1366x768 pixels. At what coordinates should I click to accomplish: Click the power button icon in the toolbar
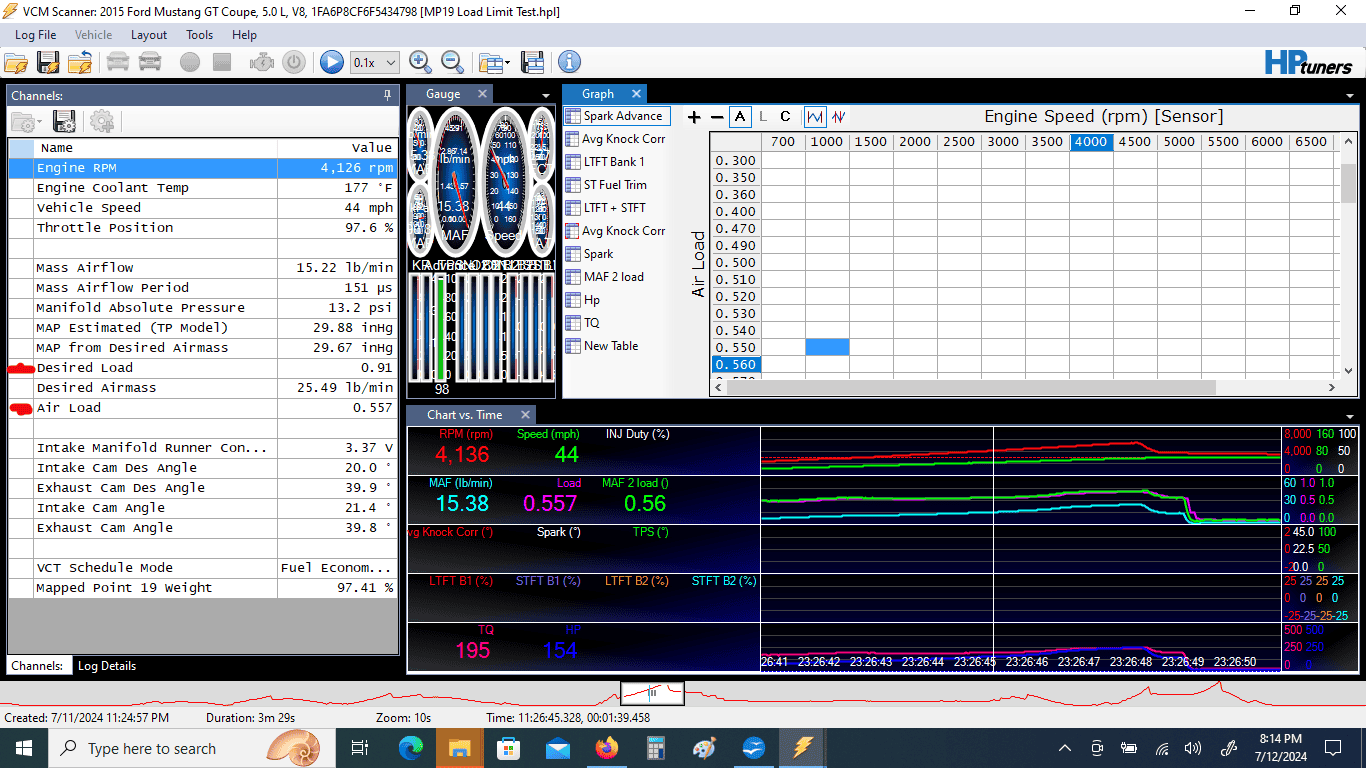point(294,62)
